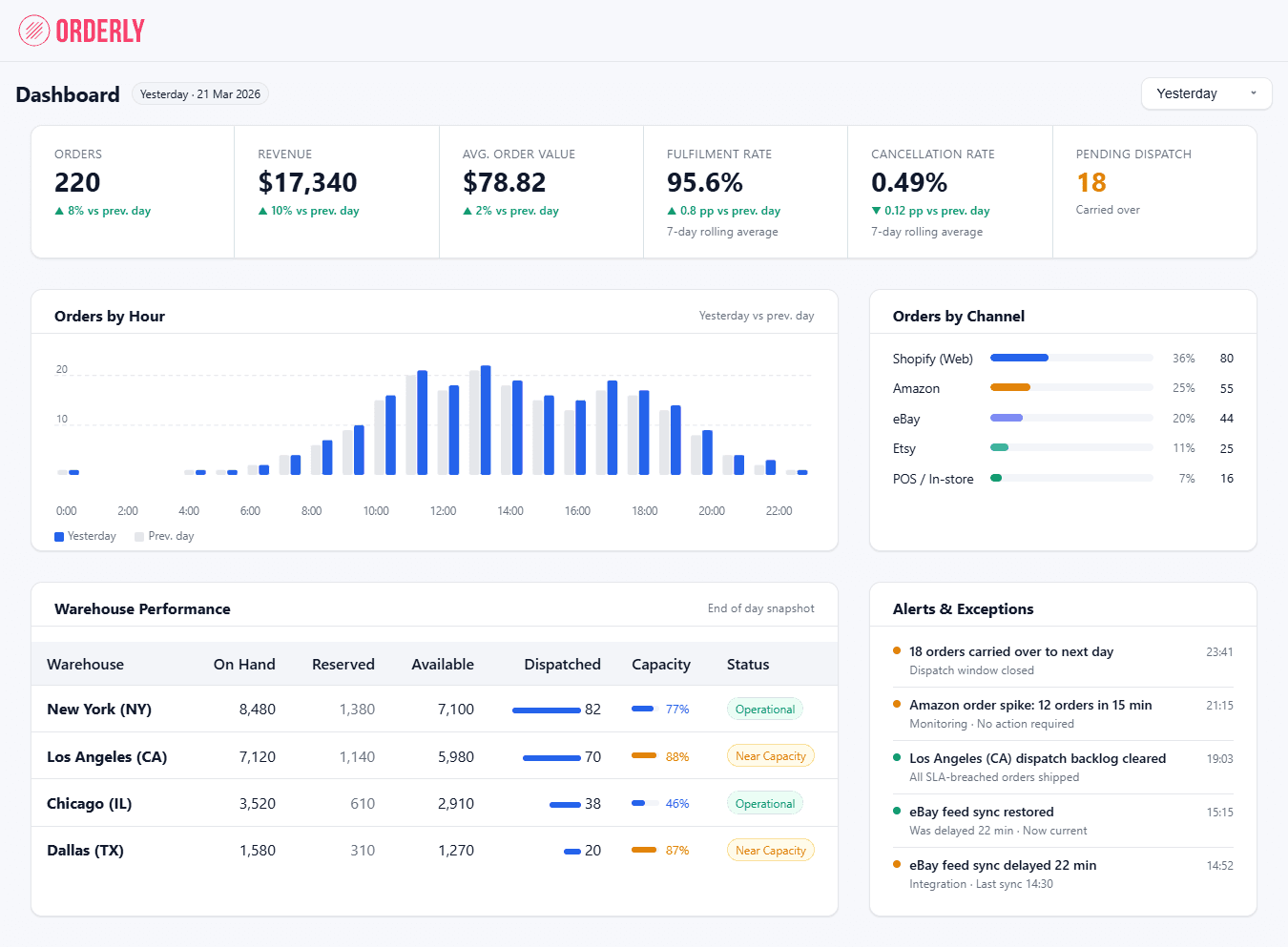The height and width of the screenshot is (947, 1288).
Task: Click the 'POS / In-store' channel label
Action: pos(933,479)
